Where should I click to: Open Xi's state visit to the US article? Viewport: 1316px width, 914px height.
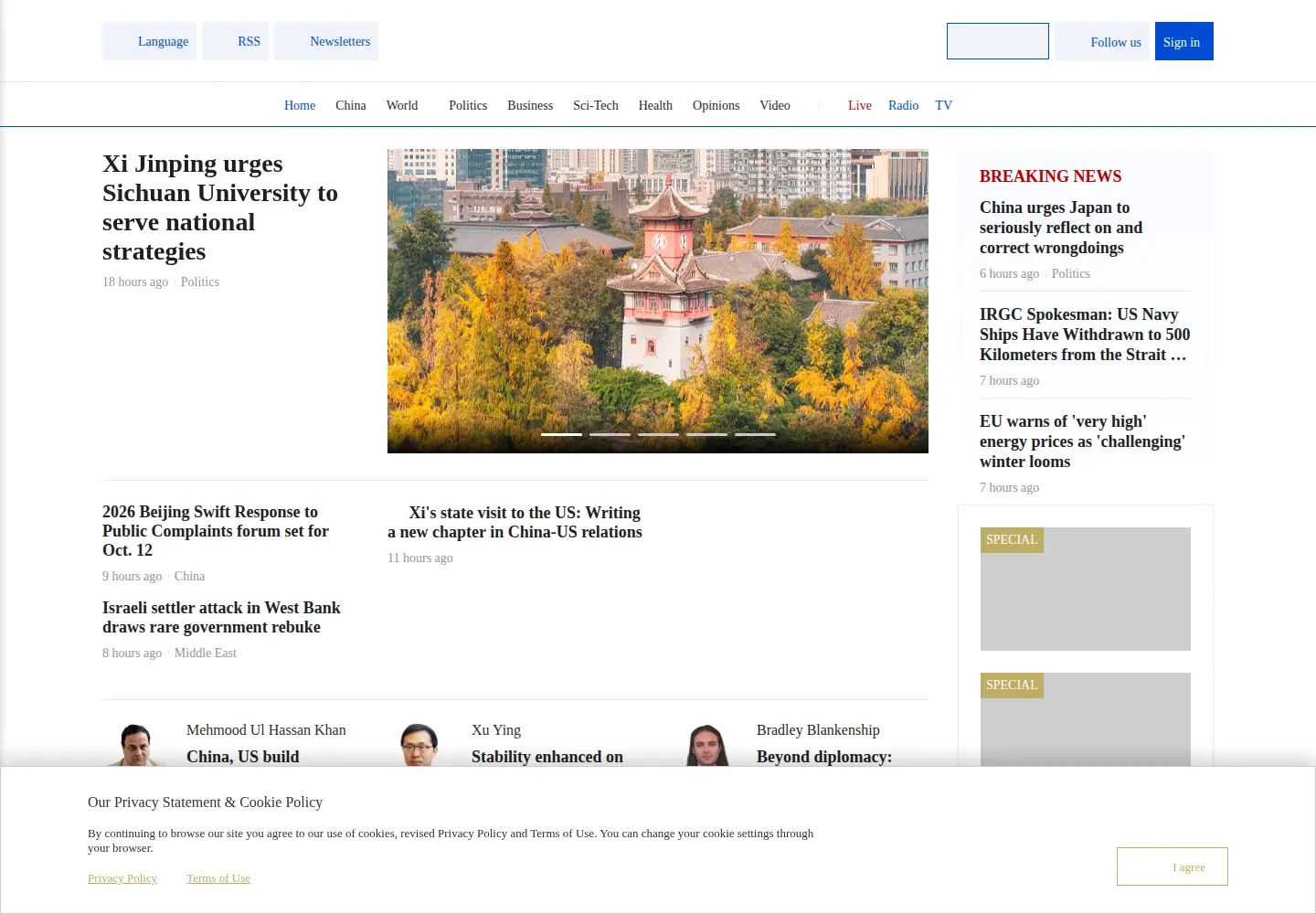515,522
